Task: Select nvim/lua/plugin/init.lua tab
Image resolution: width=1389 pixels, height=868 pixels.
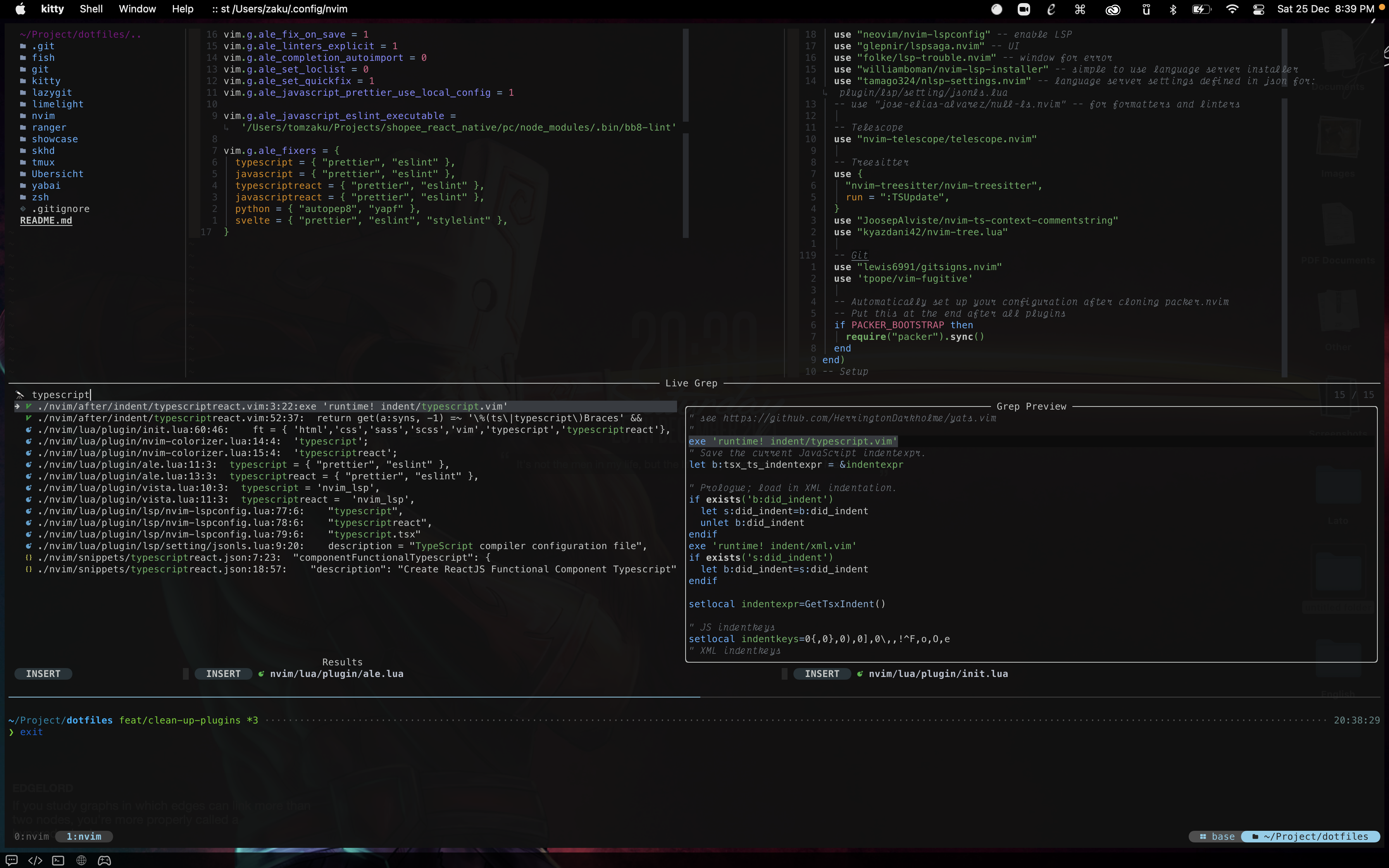Action: pos(938,674)
